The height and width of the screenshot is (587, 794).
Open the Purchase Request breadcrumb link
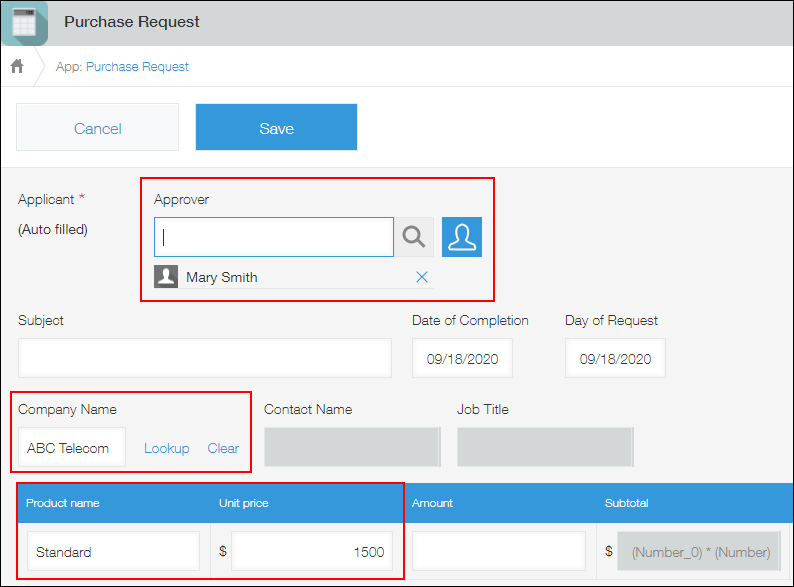click(137, 67)
